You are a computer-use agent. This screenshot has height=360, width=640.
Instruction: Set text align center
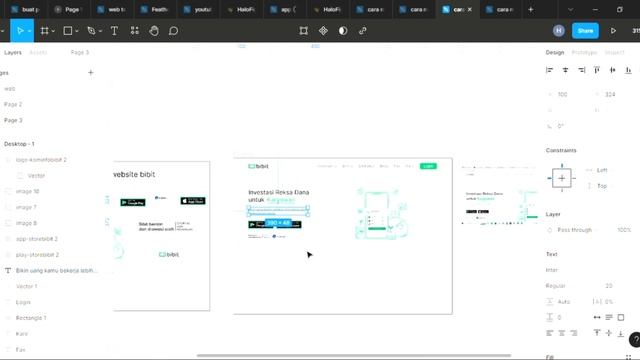click(562, 333)
